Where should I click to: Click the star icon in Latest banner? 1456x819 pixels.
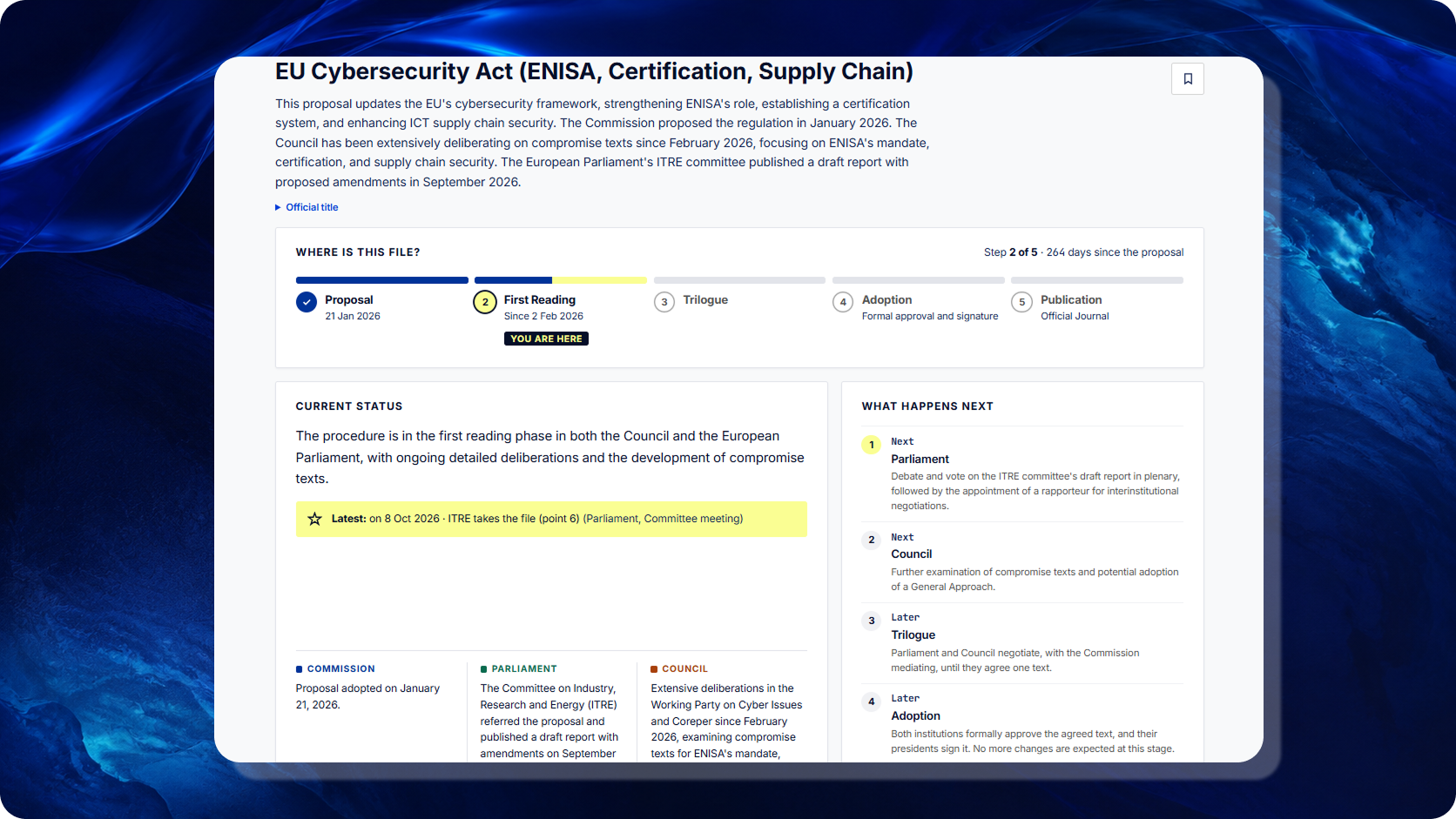point(315,519)
